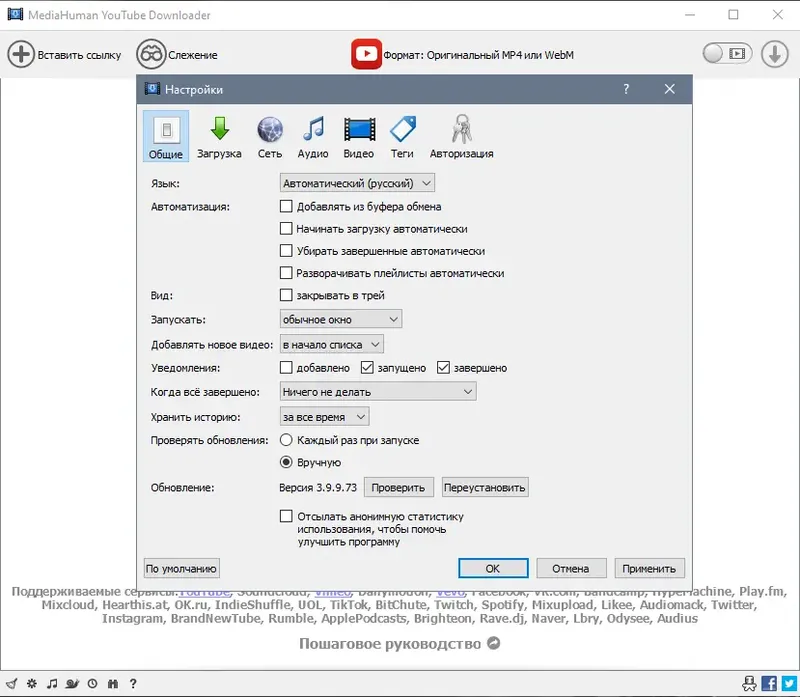Open the Язык language dropdown

click(355, 182)
